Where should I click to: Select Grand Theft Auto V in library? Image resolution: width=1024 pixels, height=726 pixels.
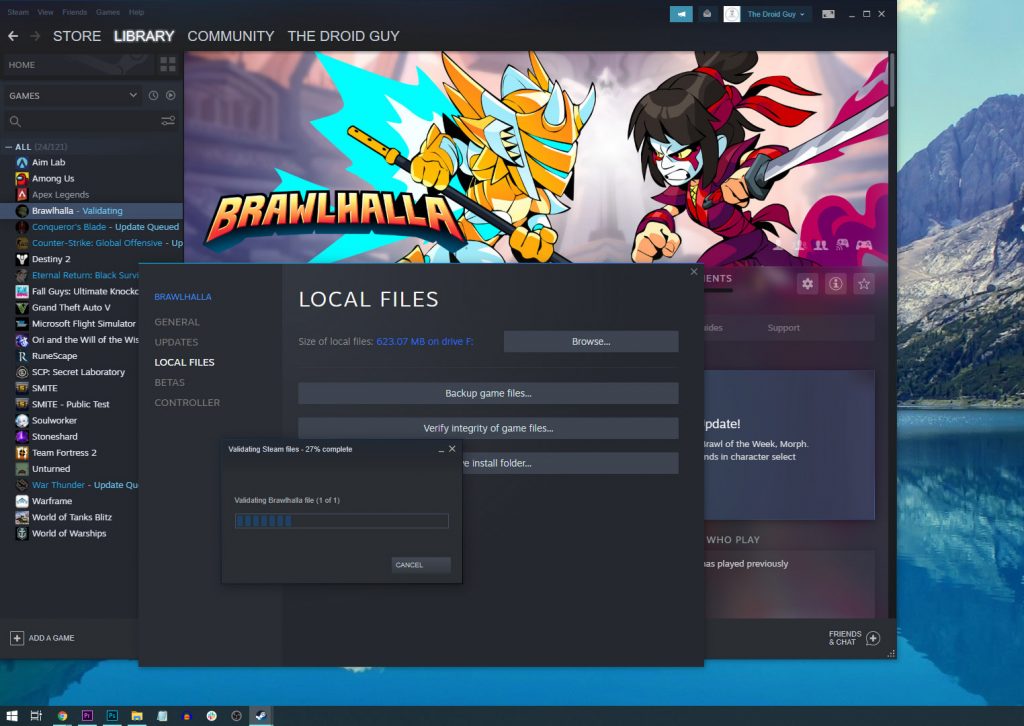[x=69, y=308]
